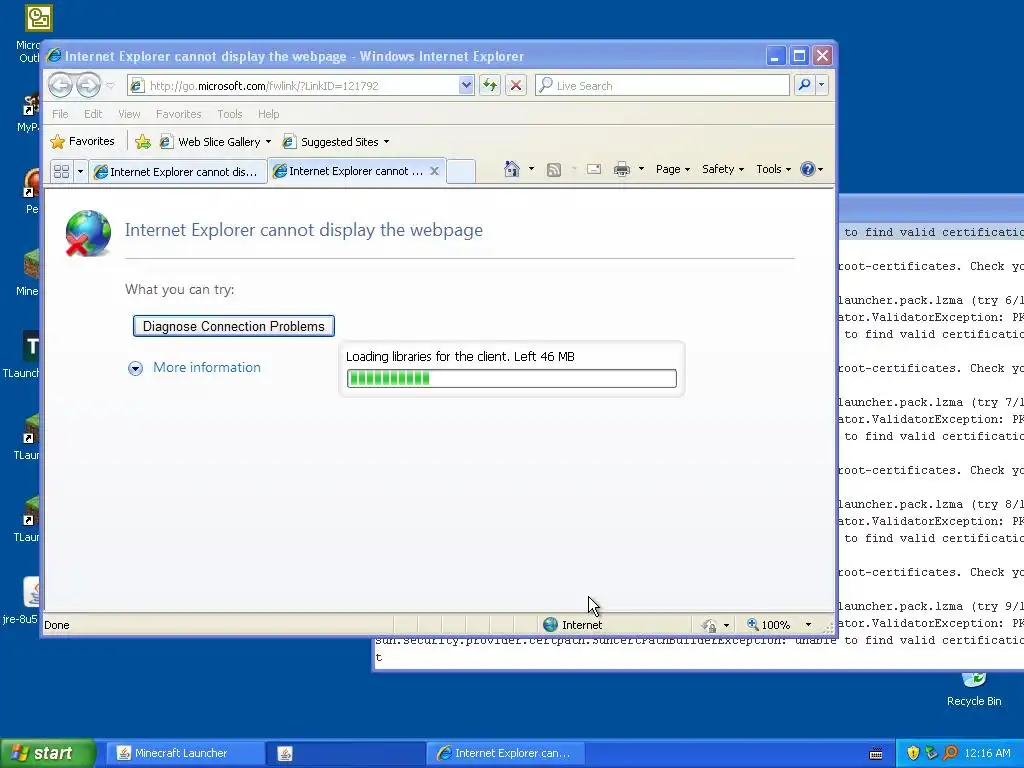Image resolution: width=1024 pixels, height=768 pixels.
Task: Open the File menu
Action: tap(60, 114)
